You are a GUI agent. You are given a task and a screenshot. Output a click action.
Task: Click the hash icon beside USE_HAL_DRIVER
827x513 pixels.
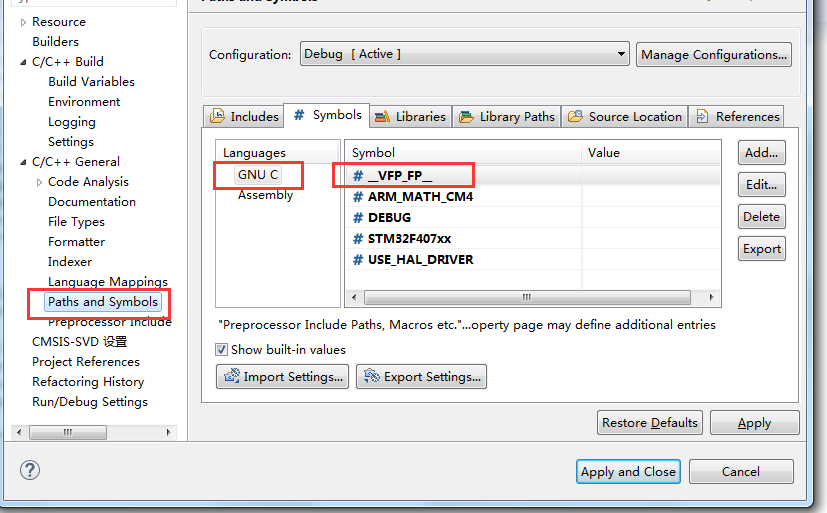click(358, 260)
